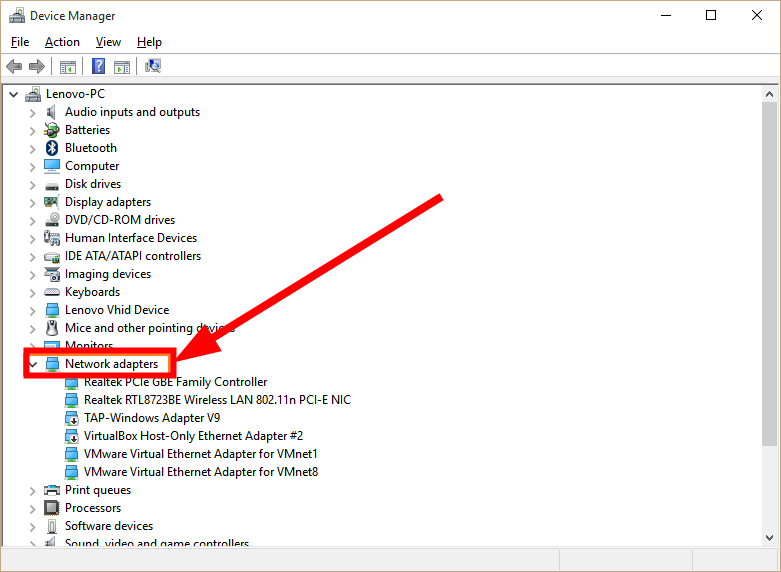Click the Back arrow toolbar icon
This screenshot has width=781, height=572.
pos(14,66)
